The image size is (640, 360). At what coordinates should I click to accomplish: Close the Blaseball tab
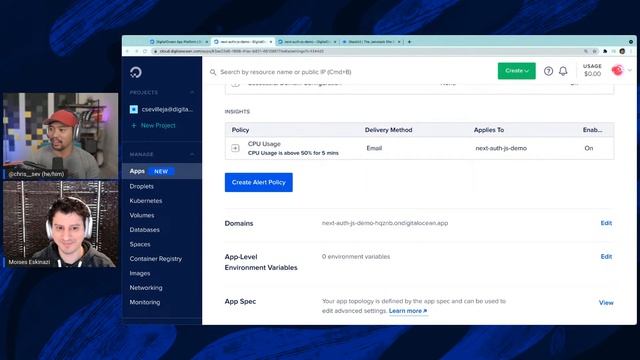click(399, 42)
